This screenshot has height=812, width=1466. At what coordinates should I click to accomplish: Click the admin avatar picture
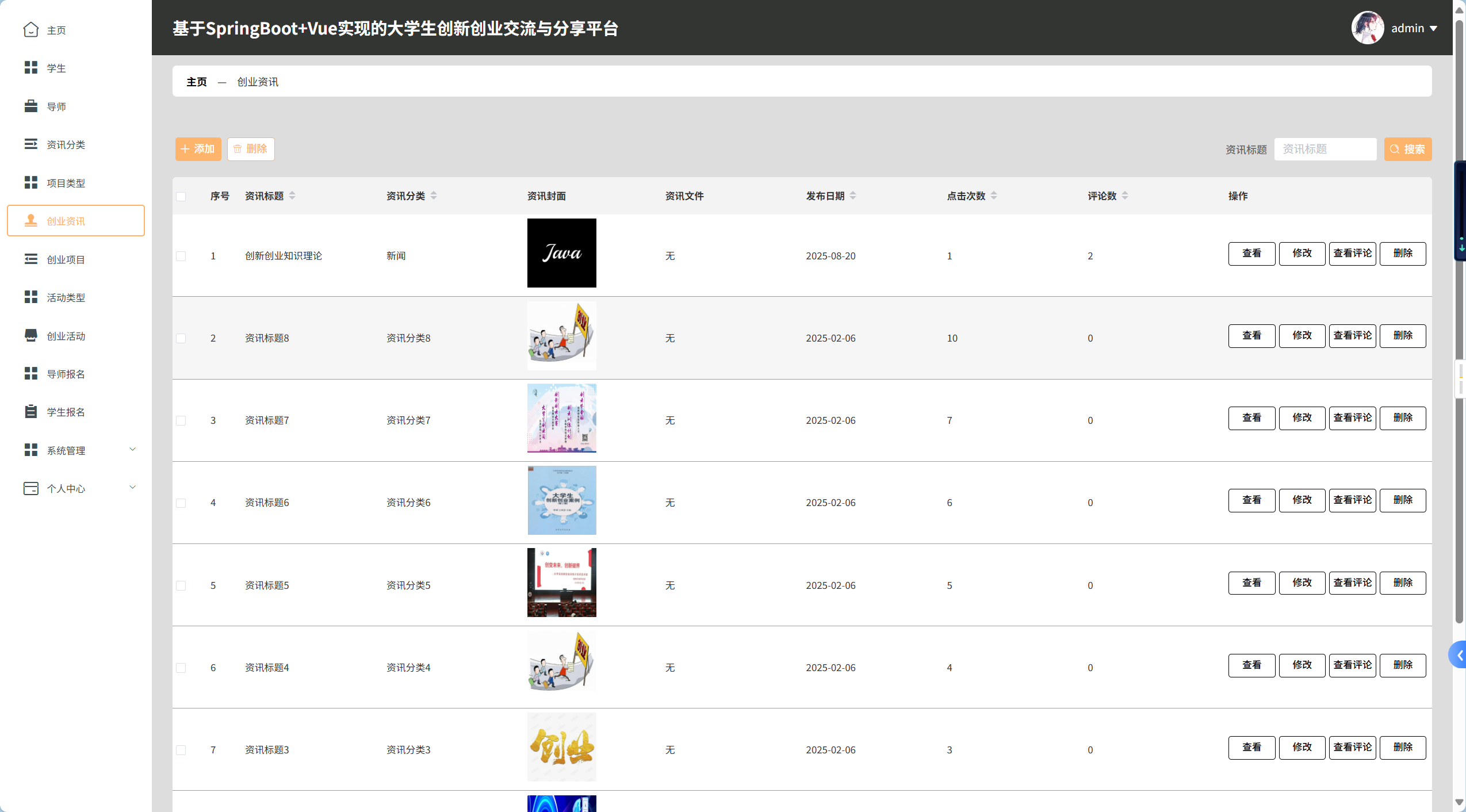click(x=1367, y=28)
